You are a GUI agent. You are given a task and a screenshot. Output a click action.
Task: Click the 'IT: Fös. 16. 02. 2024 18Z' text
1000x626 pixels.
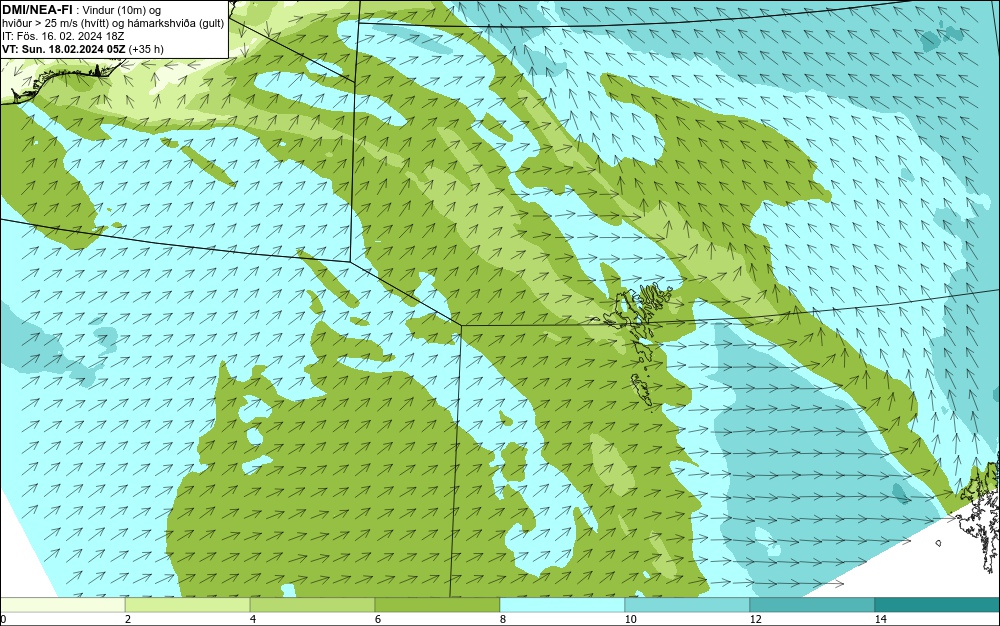coord(63,36)
